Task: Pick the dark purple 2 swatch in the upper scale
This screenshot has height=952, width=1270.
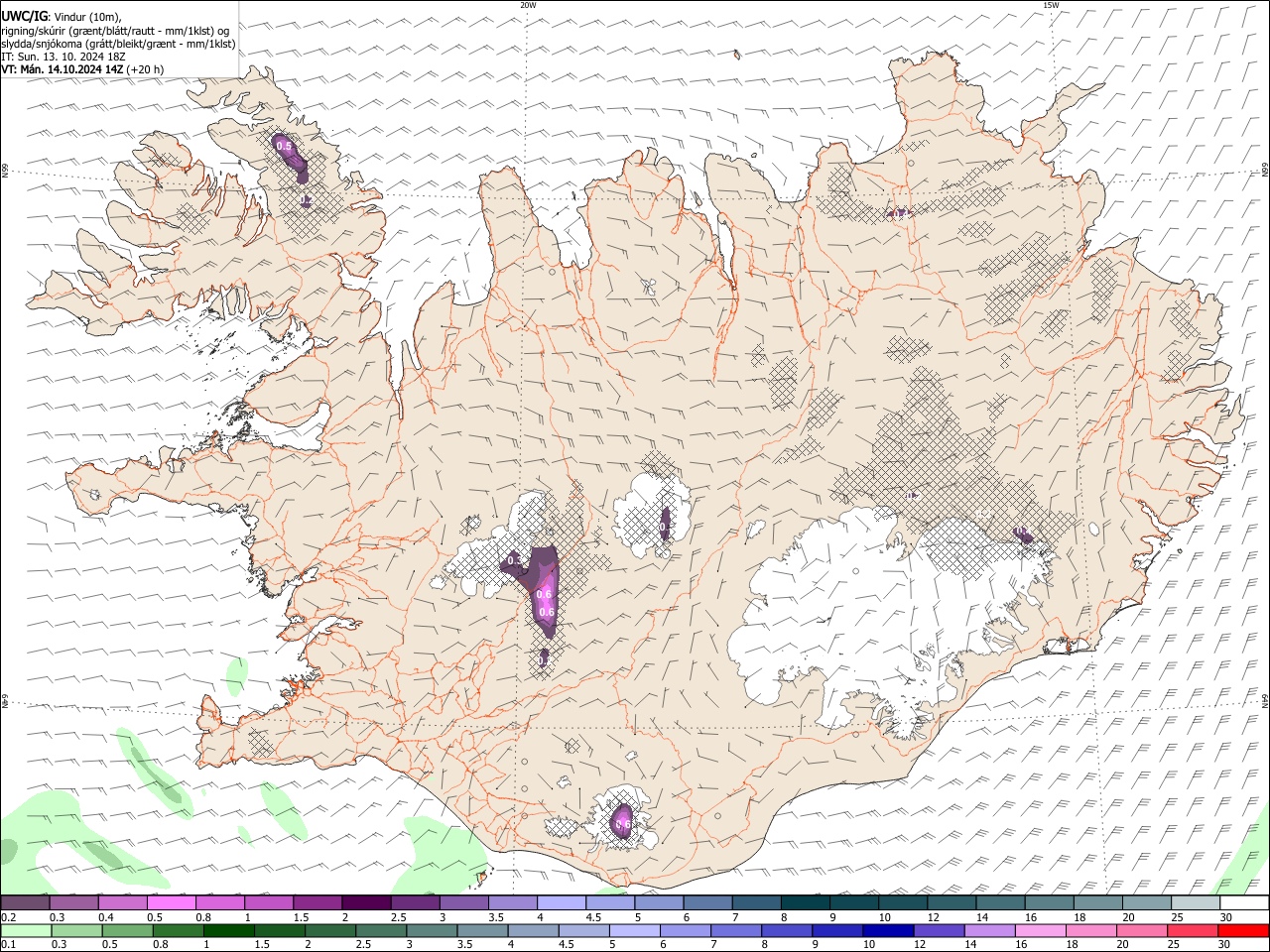Action: 365,903
